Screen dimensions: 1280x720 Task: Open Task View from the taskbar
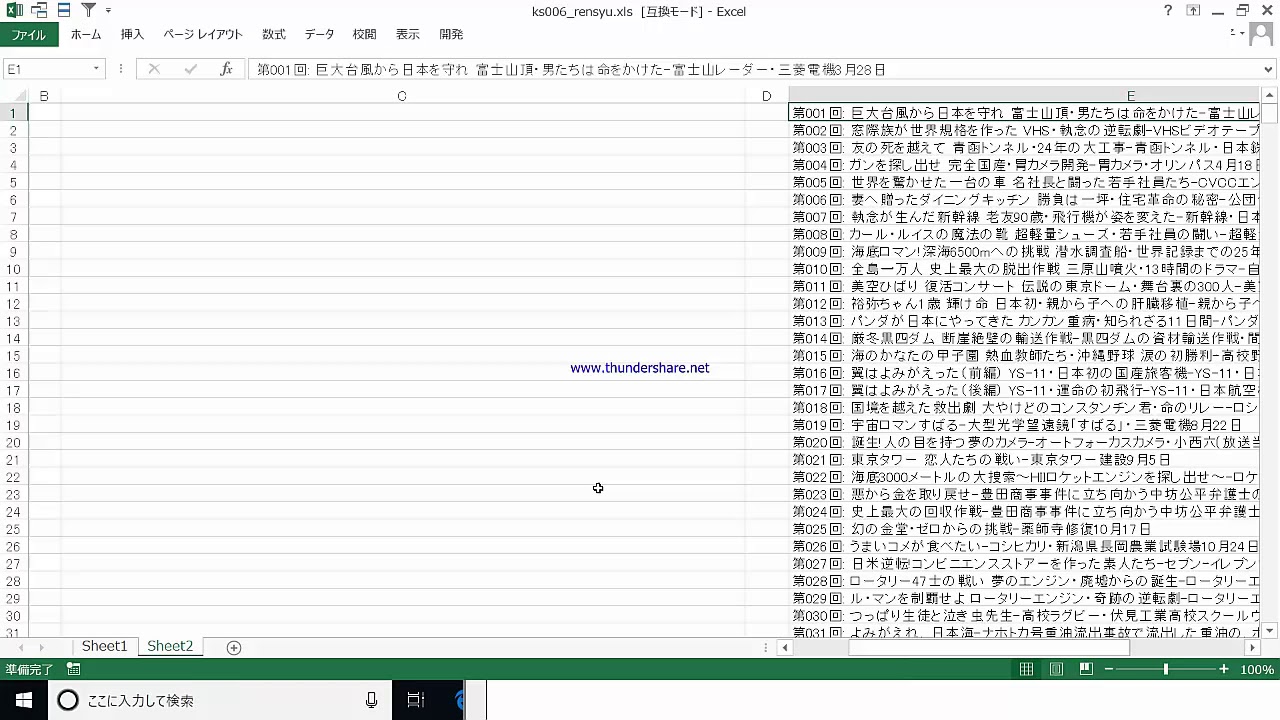pyautogui.click(x=415, y=700)
